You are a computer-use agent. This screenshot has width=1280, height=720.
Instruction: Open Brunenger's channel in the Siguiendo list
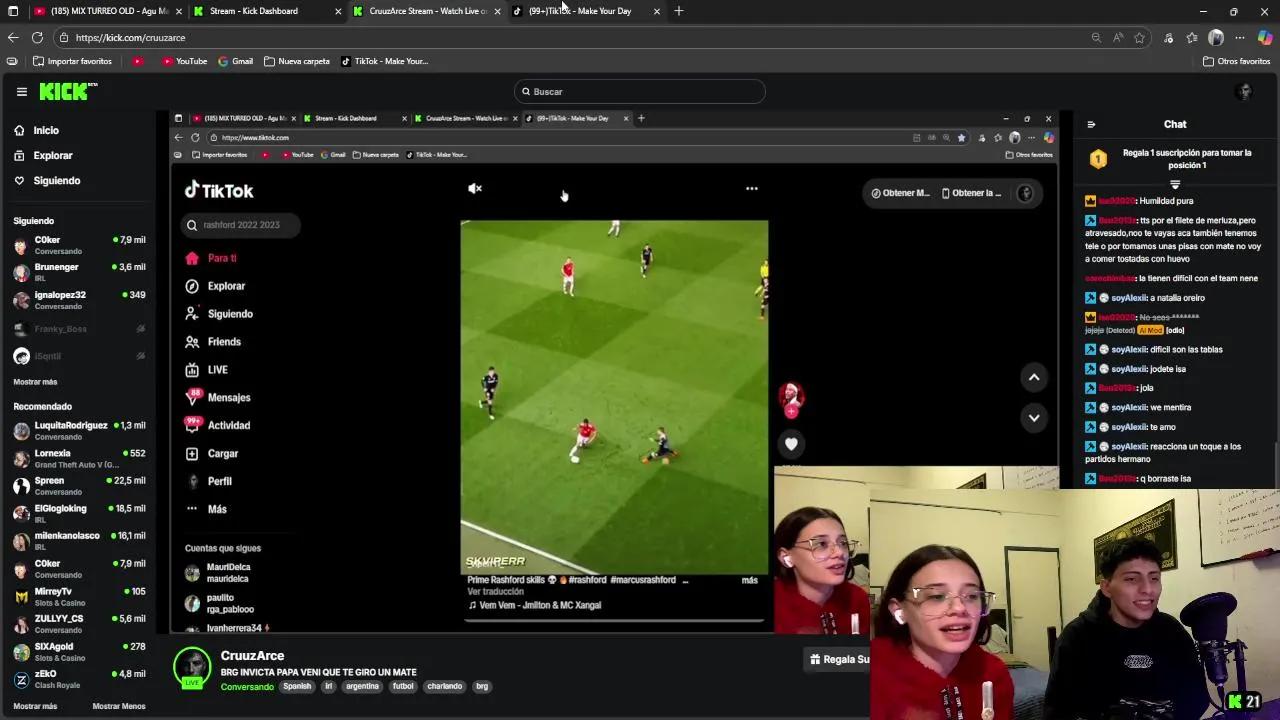(x=80, y=272)
